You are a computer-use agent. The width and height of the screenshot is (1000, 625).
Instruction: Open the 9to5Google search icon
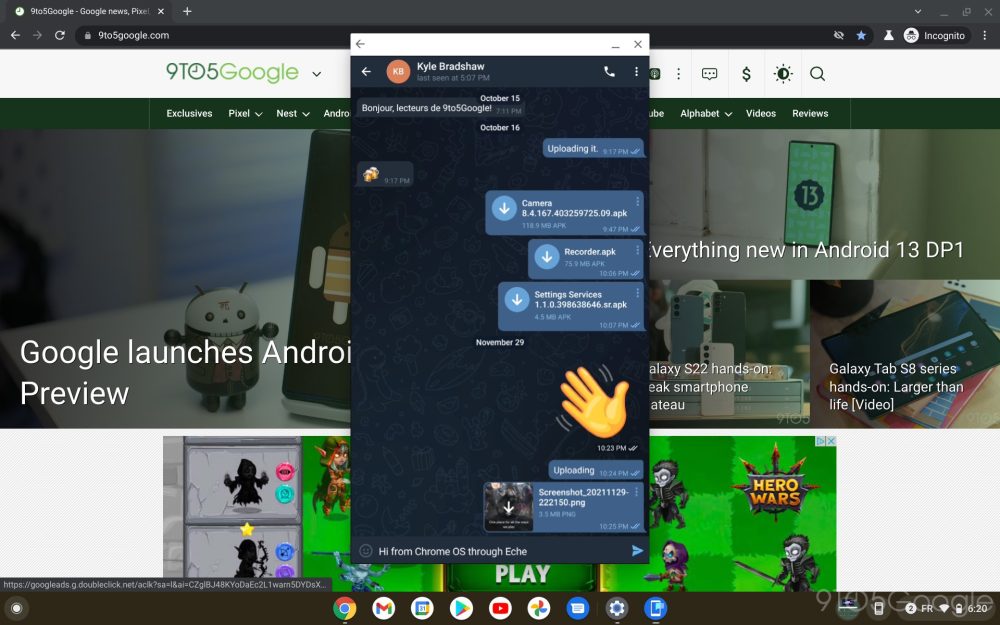[x=817, y=74]
